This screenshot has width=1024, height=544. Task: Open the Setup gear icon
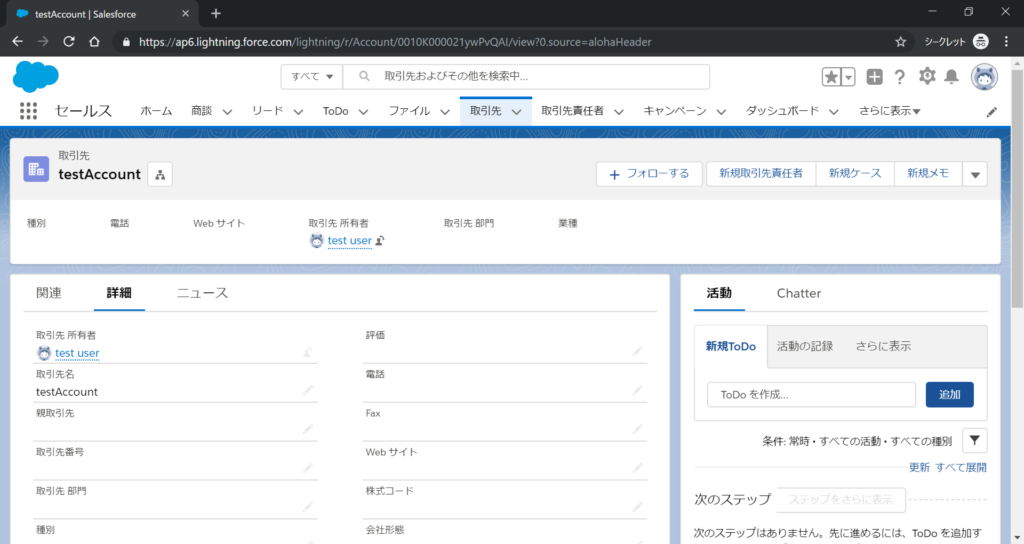tap(927, 77)
